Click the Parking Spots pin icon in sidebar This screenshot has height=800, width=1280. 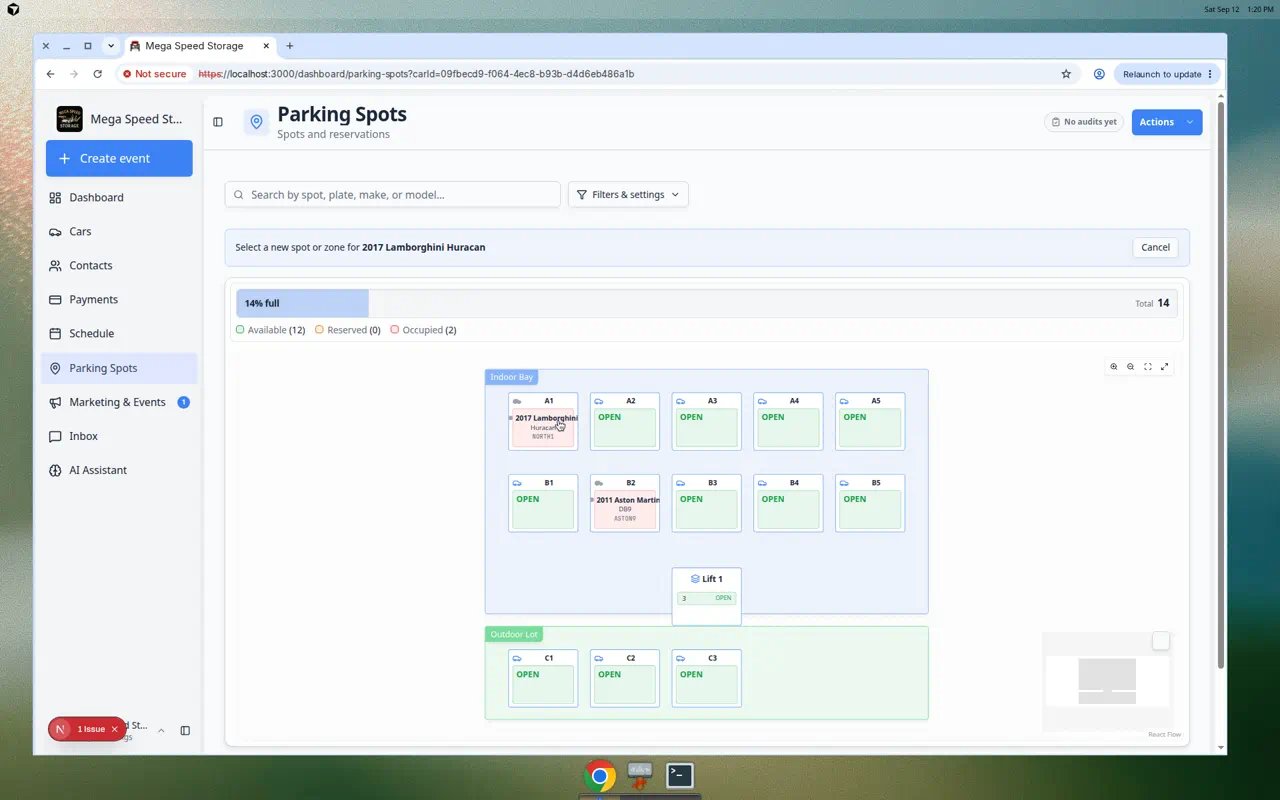(55, 368)
